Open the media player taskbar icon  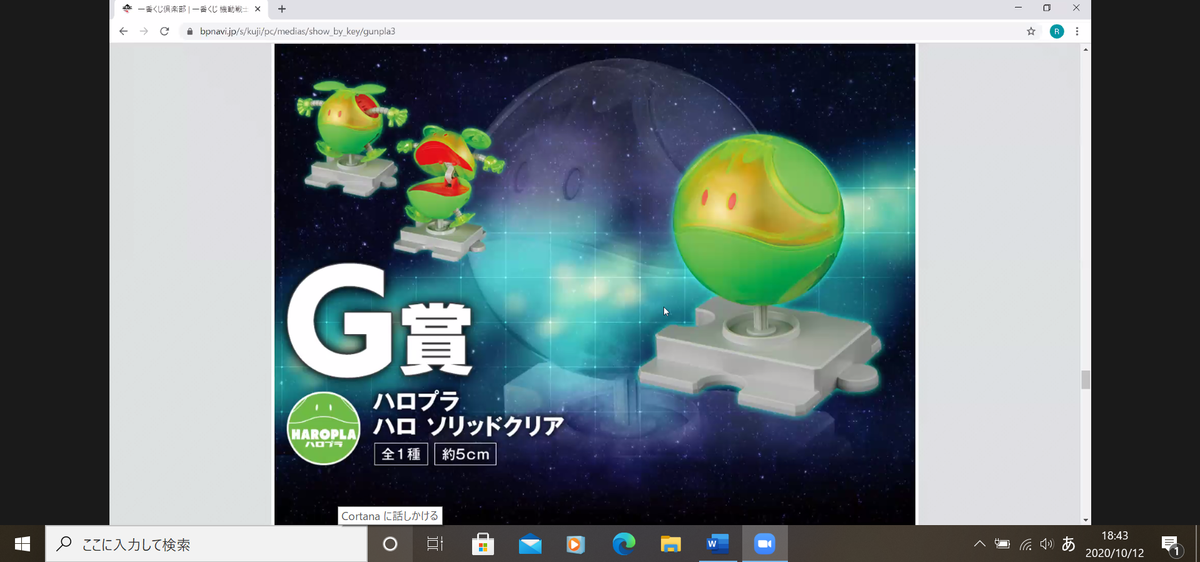[x=576, y=544]
